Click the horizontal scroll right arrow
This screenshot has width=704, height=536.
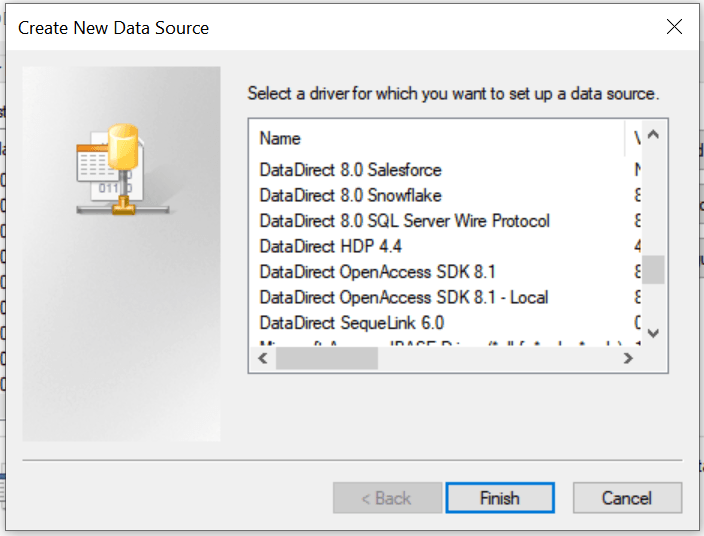pos(629,358)
